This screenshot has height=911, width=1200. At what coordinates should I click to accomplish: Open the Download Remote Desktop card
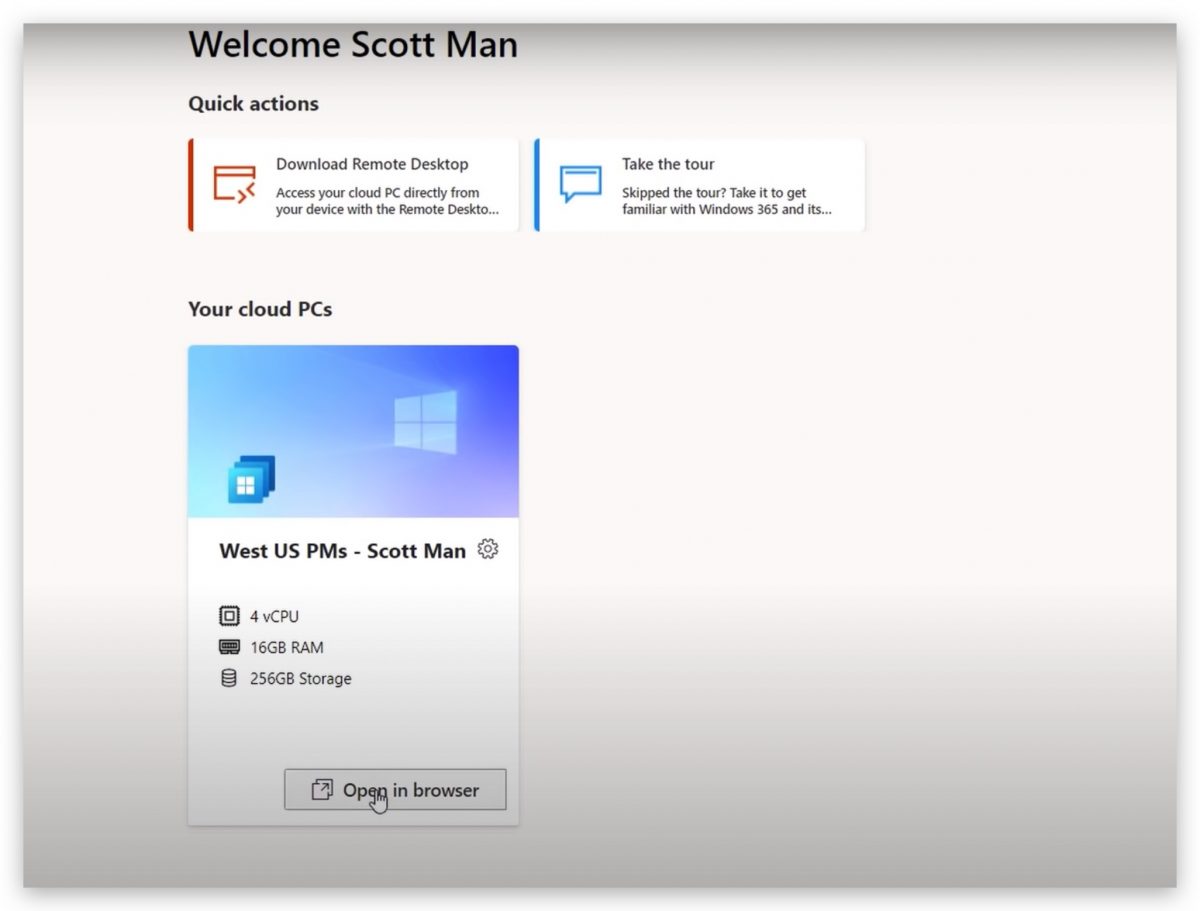354,185
